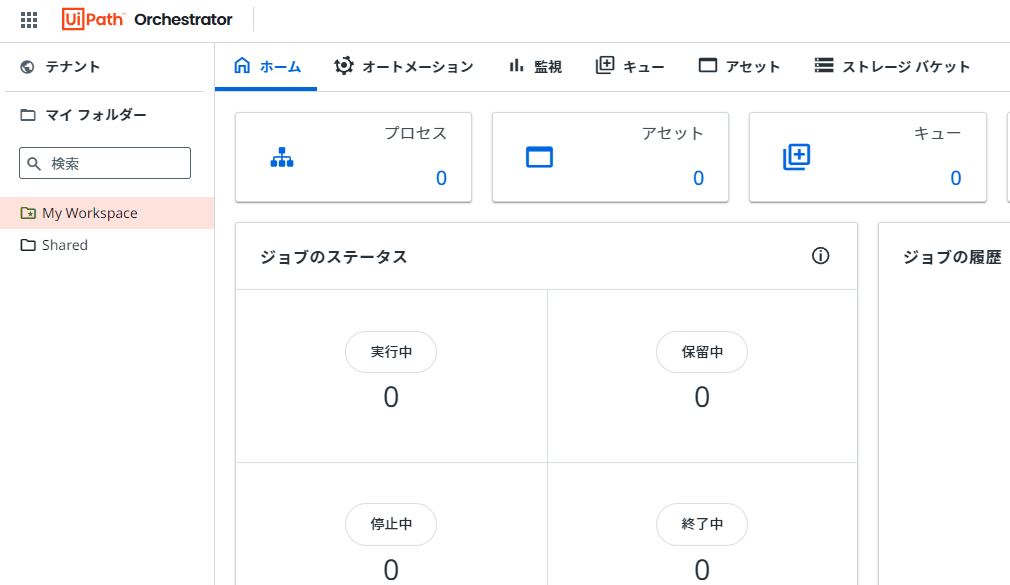Open the キュー tab
1010x585 pixels.
tap(630, 66)
